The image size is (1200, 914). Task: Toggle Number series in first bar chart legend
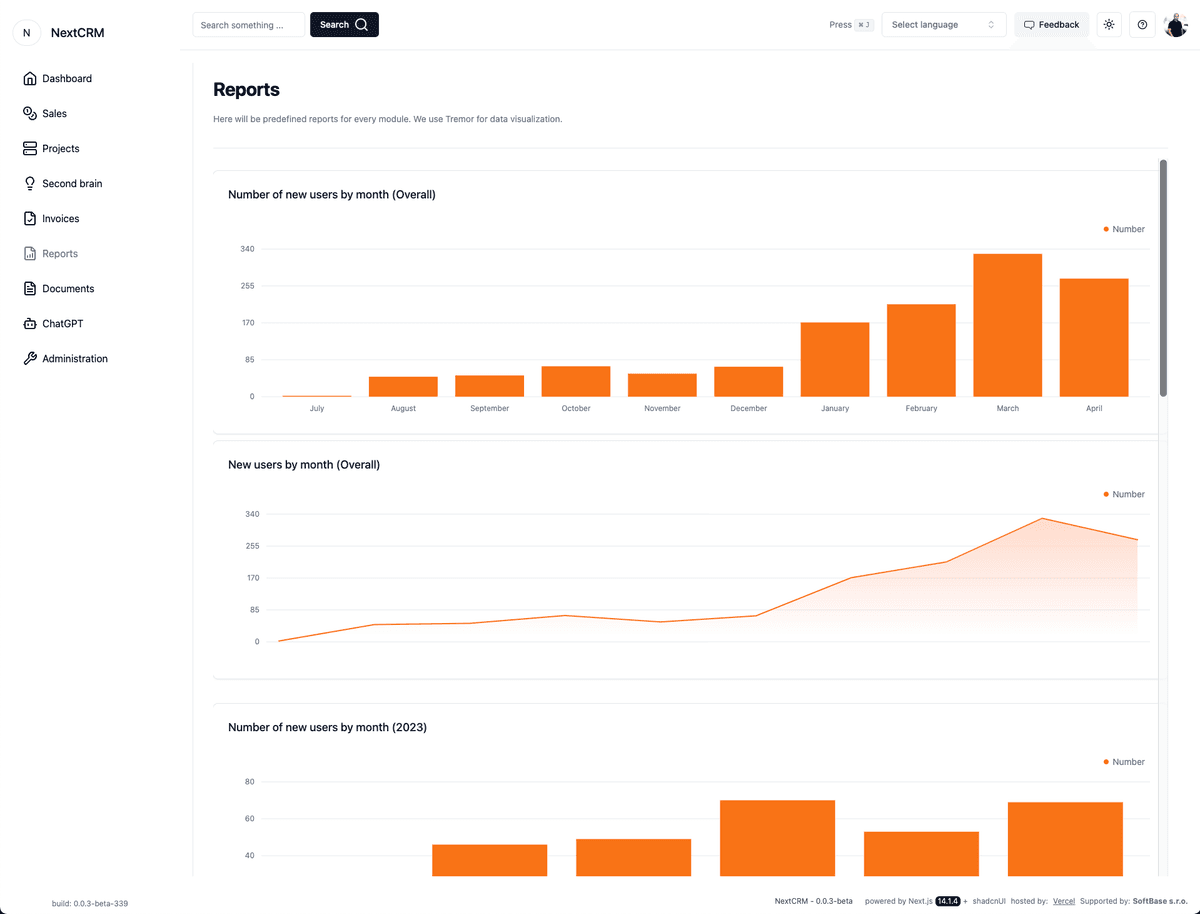point(1124,229)
